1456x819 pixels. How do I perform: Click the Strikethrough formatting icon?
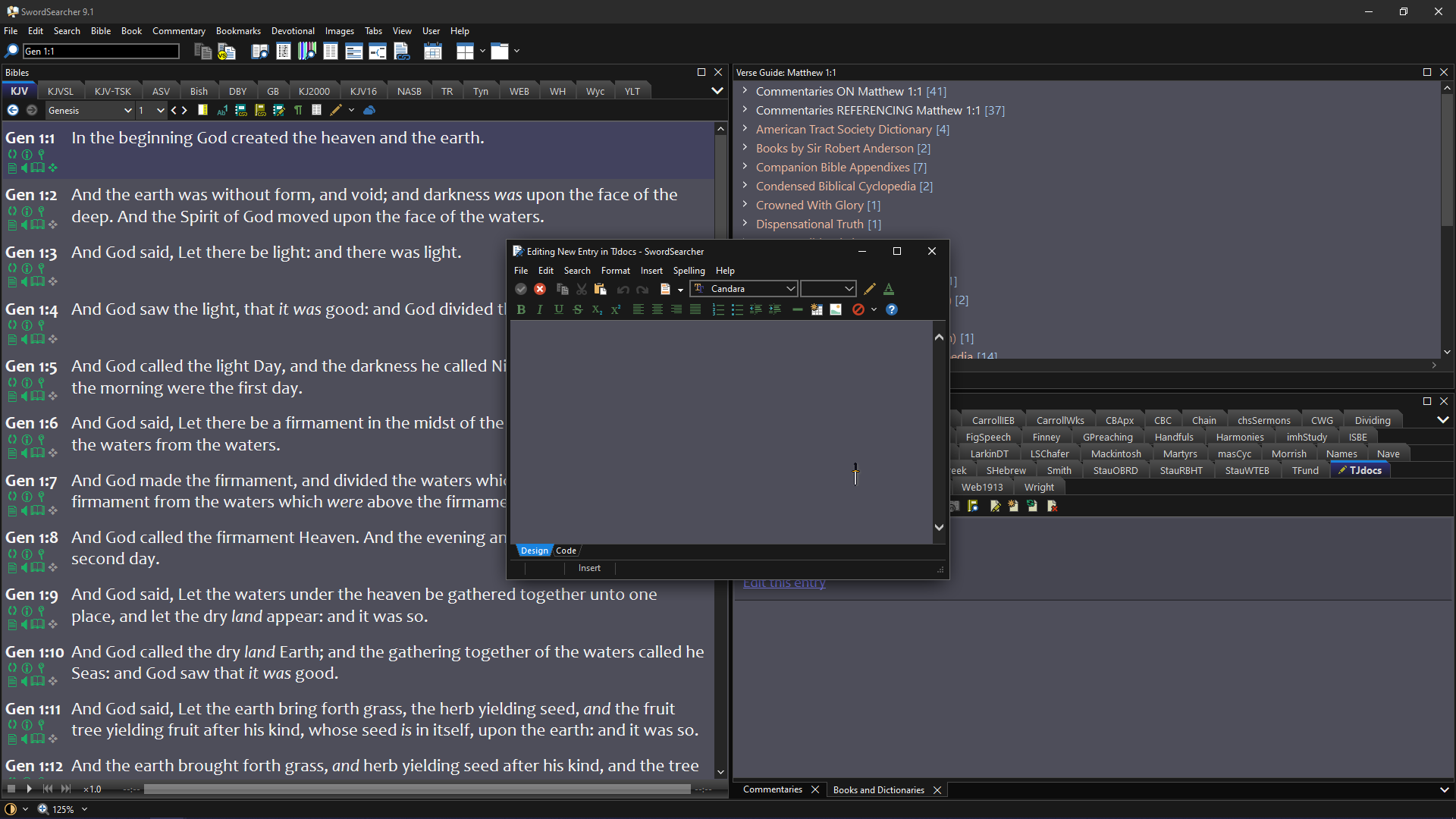pos(578,310)
